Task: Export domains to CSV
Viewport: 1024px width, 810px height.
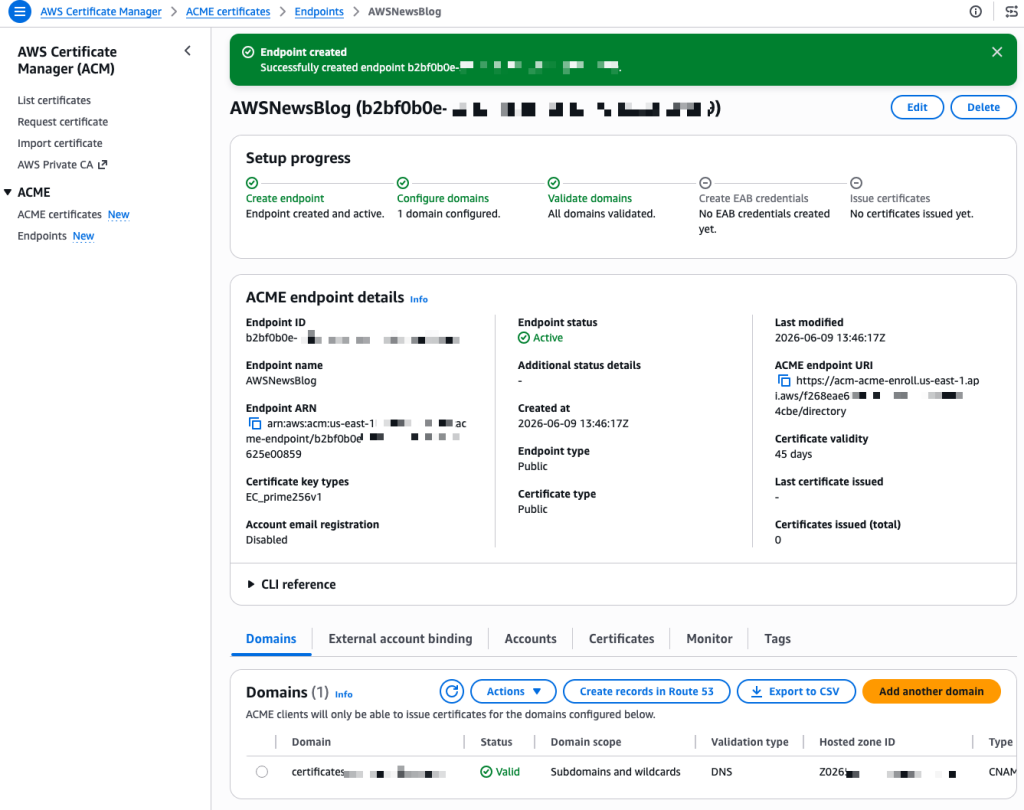Action: (x=796, y=691)
